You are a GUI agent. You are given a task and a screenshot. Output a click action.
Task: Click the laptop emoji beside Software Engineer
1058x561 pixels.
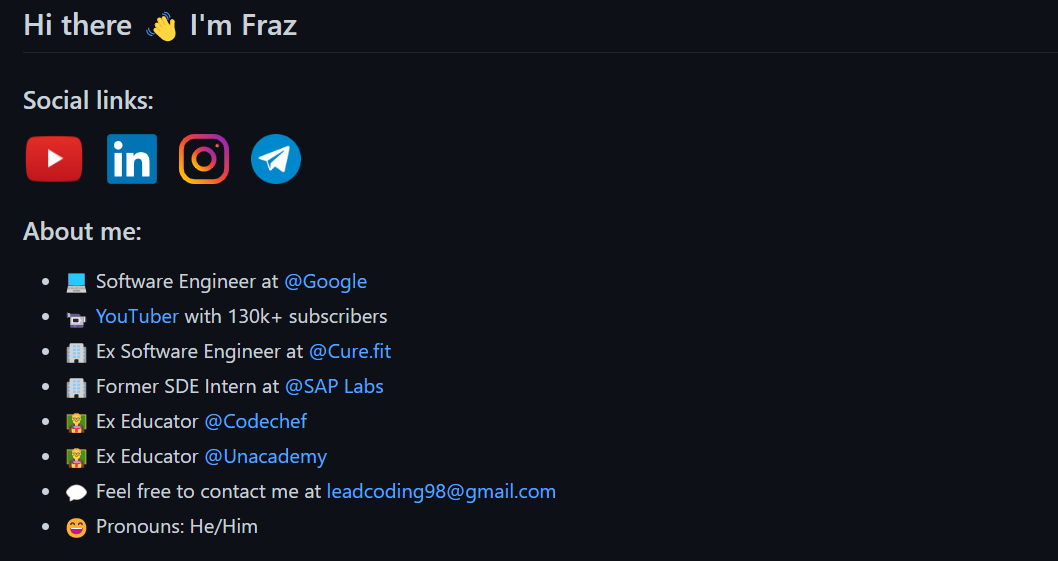[x=76, y=282]
